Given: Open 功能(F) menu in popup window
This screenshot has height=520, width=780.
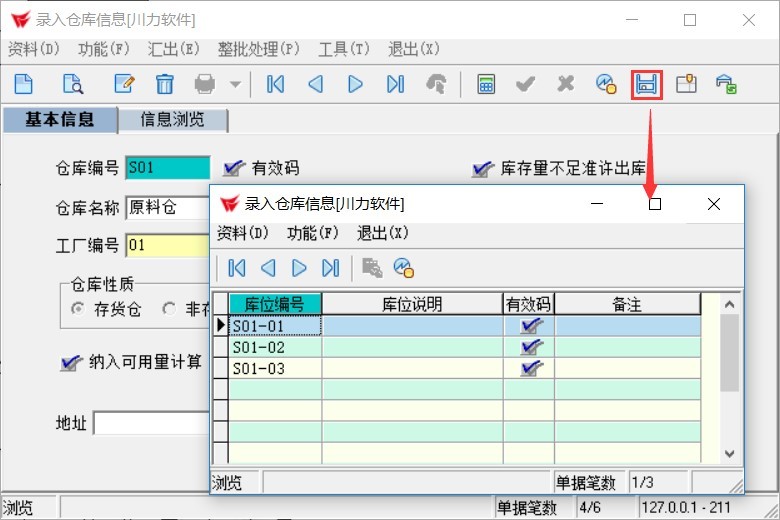Looking at the screenshot, I should pyautogui.click(x=312, y=233).
